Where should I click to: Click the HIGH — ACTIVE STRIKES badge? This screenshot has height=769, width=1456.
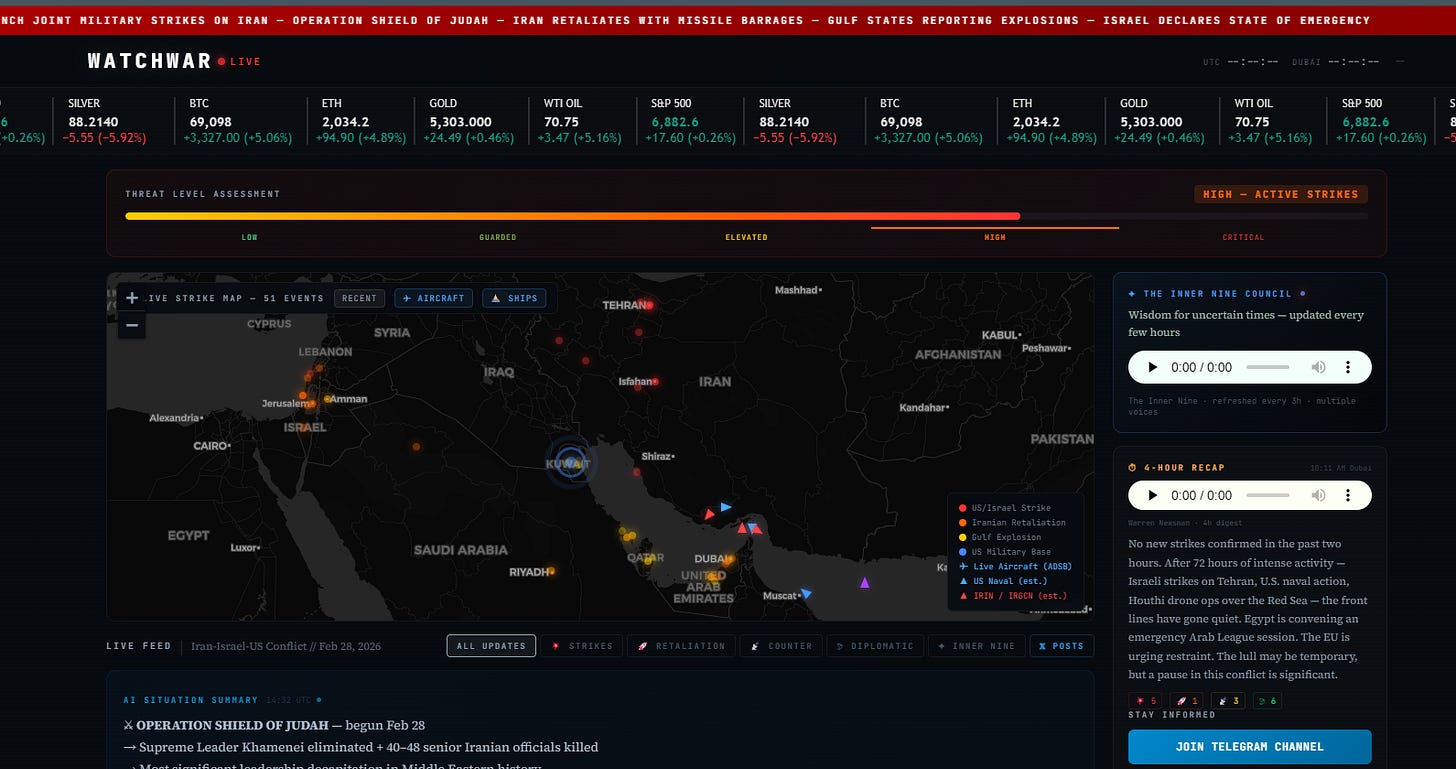pyautogui.click(x=1280, y=194)
